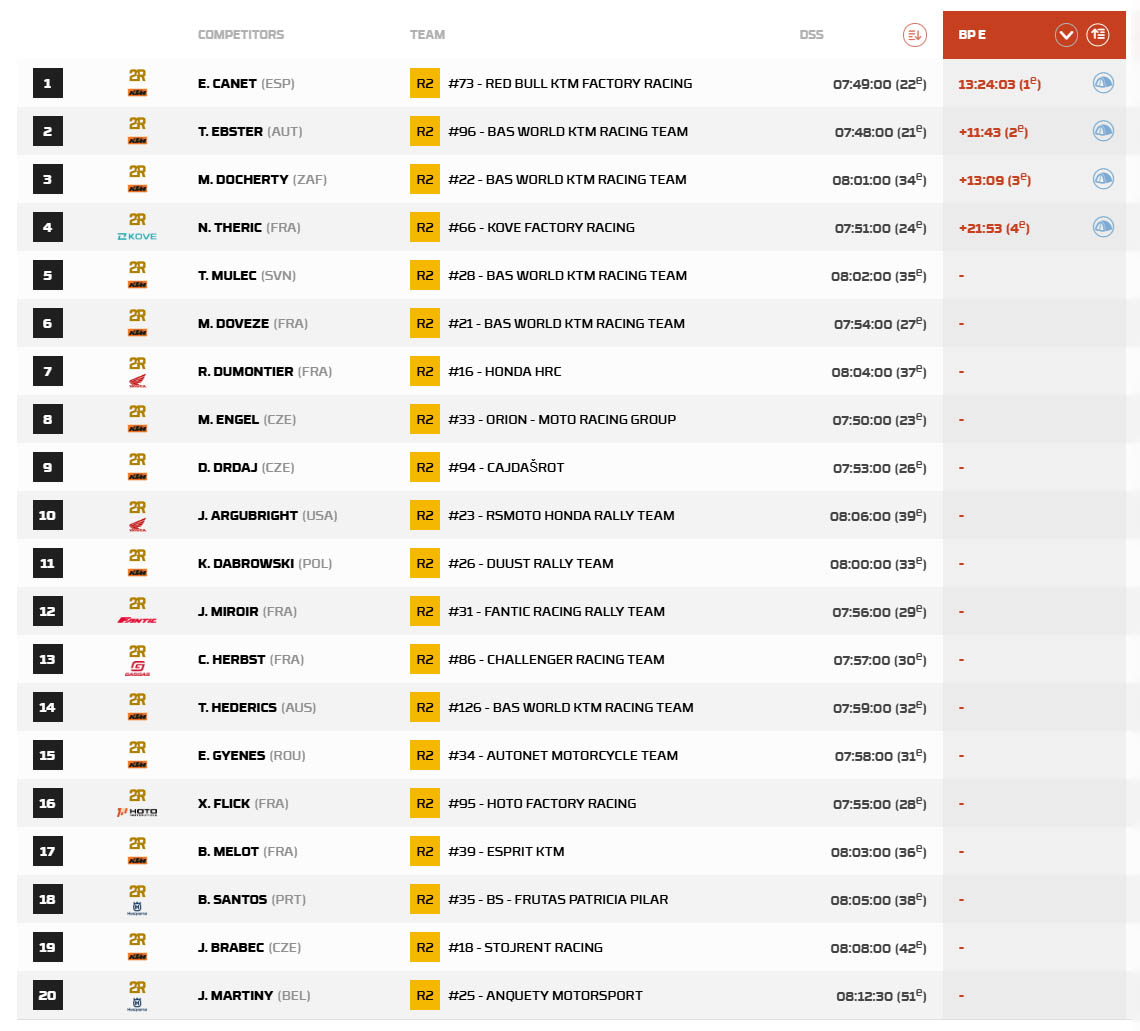Open the BP E column chevron dropdown

pyautogui.click(x=1066, y=35)
